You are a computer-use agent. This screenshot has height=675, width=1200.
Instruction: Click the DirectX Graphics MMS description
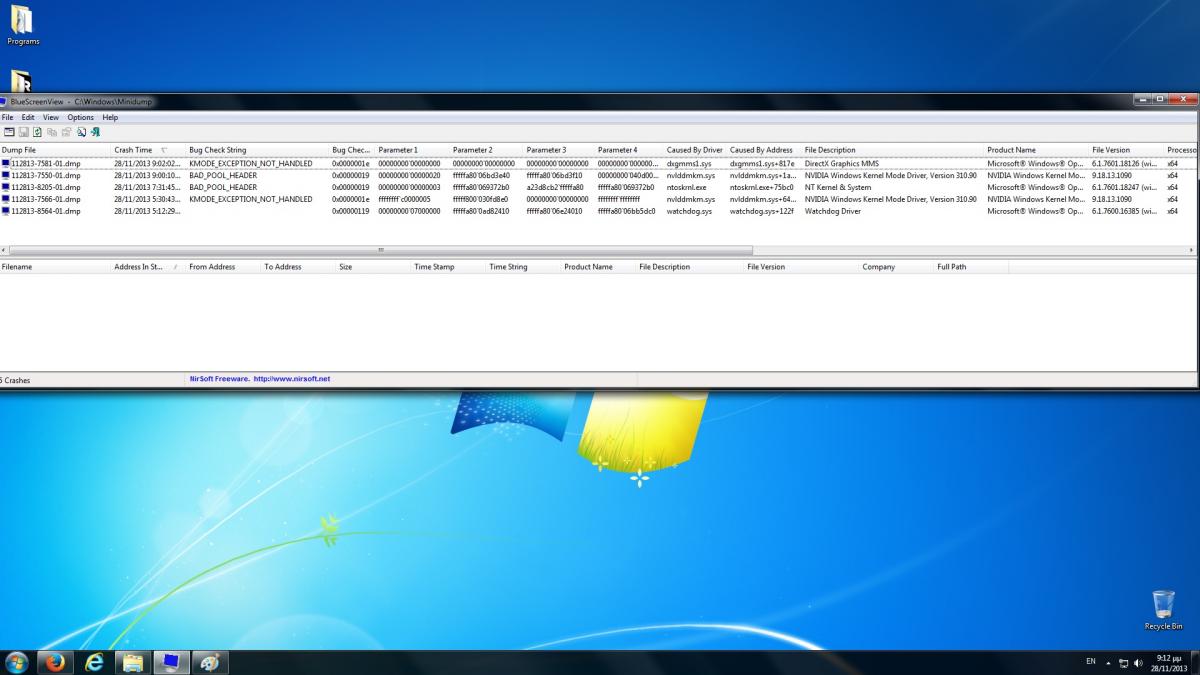842,163
